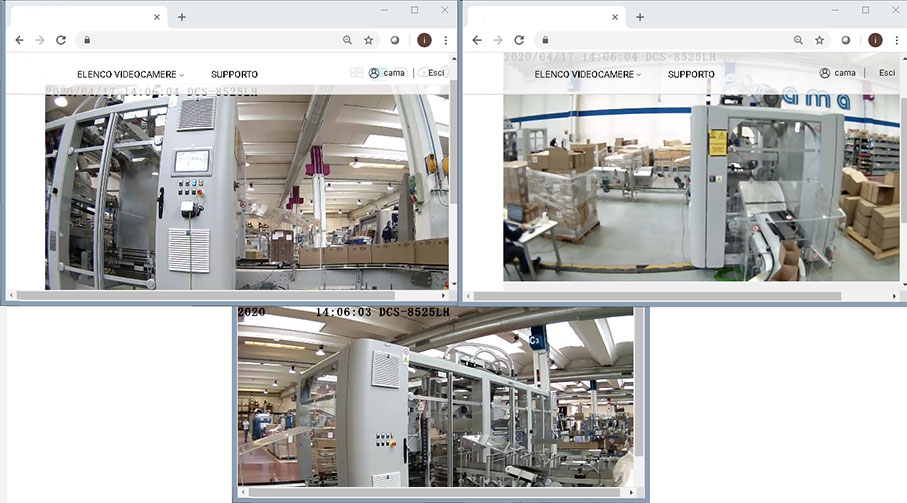Click the Esci logout link in the right window
The image size is (907, 503).
click(886, 73)
